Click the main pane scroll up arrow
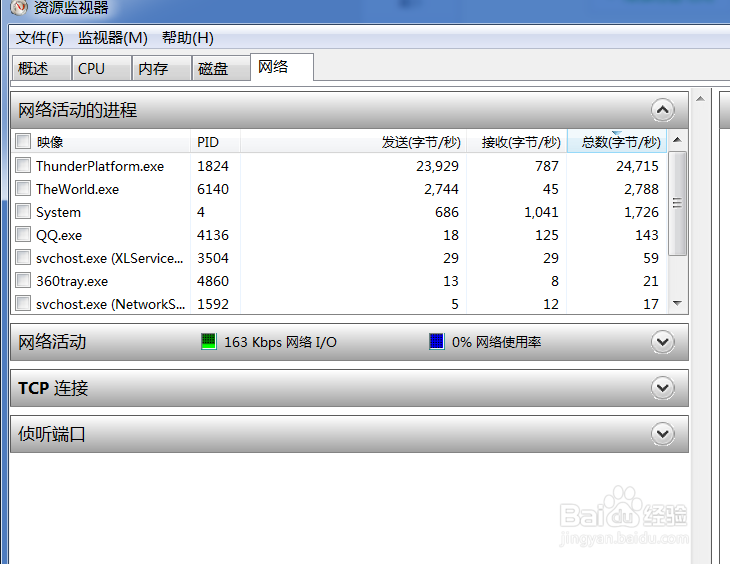Screen dimensions: 730x564 pos(700,99)
